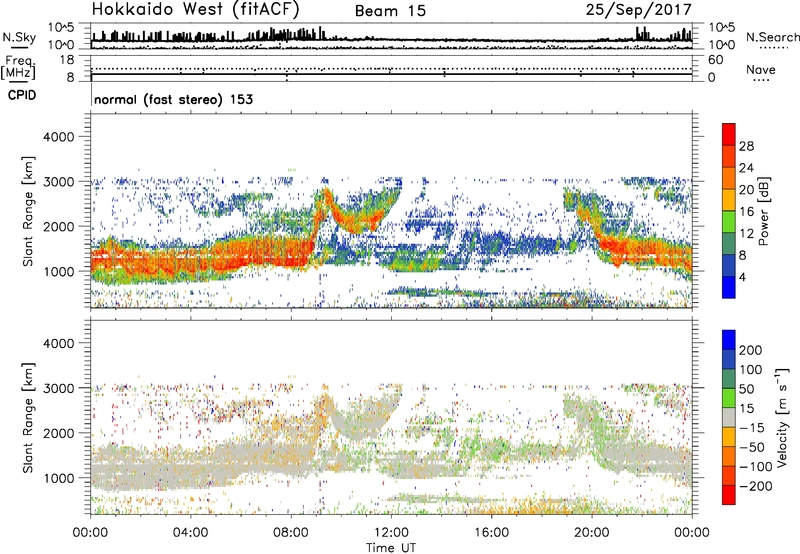Image resolution: width=800 pixels, height=554 pixels.
Task: Click the sky noise bar plot panel
Action: (x=391, y=36)
